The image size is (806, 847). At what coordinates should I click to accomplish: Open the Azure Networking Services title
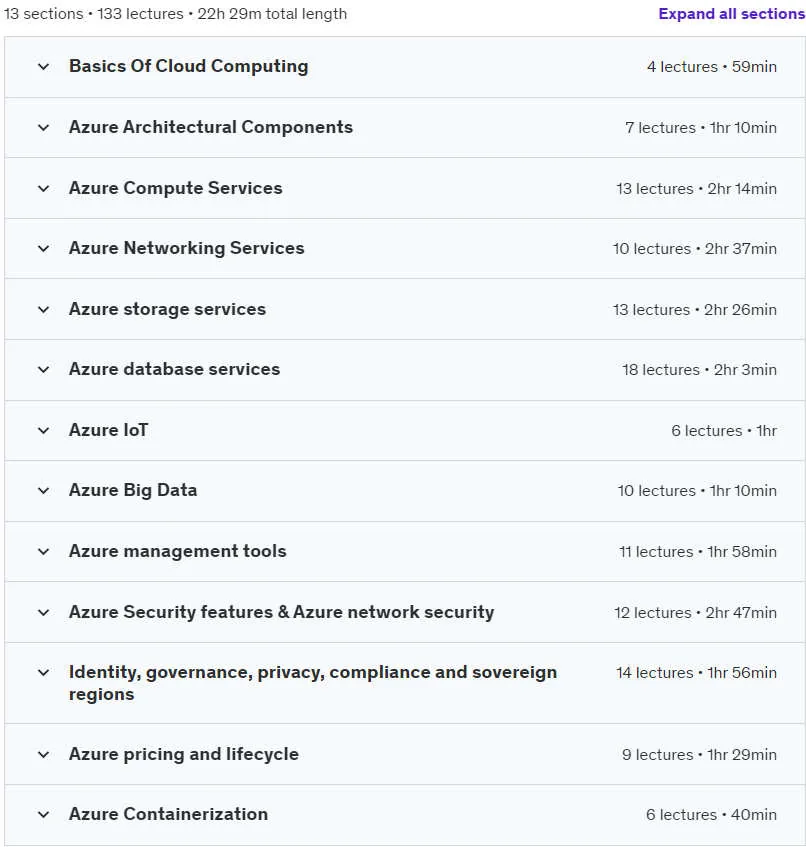(186, 248)
